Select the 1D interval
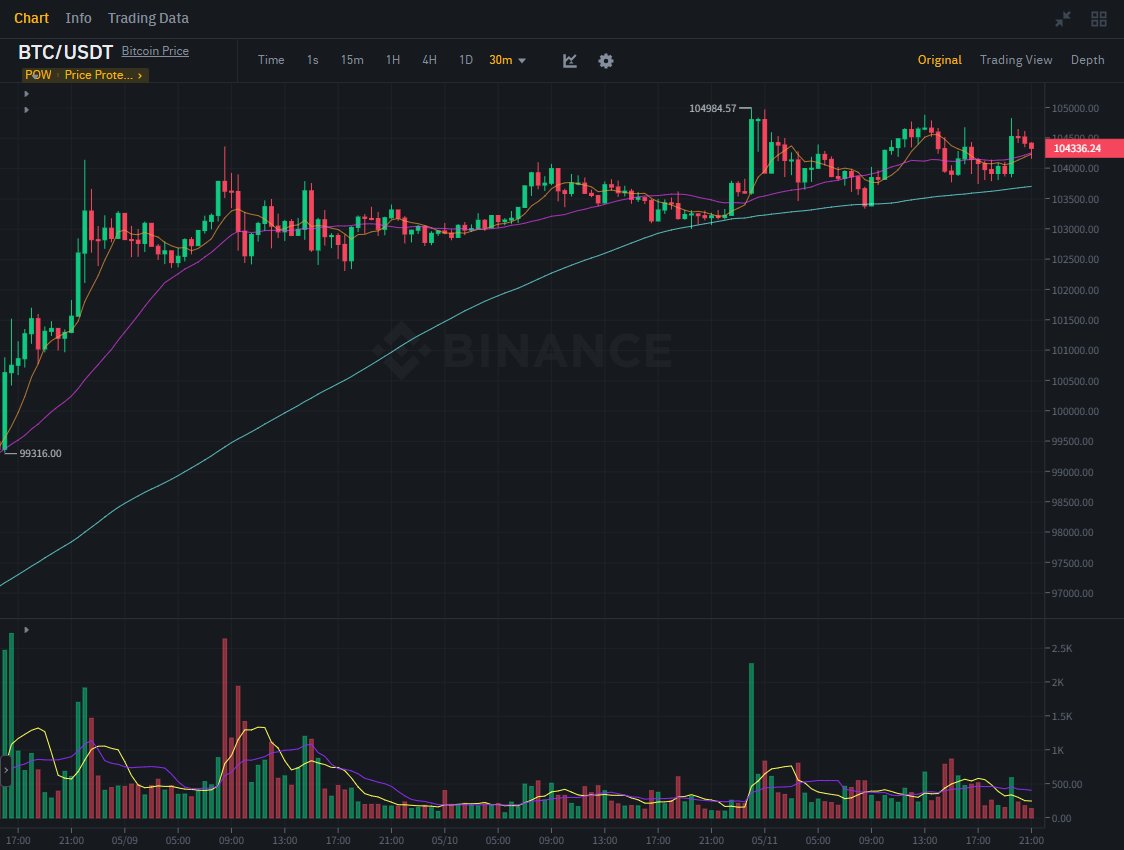Image resolution: width=1124 pixels, height=850 pixels. point(466,60)
